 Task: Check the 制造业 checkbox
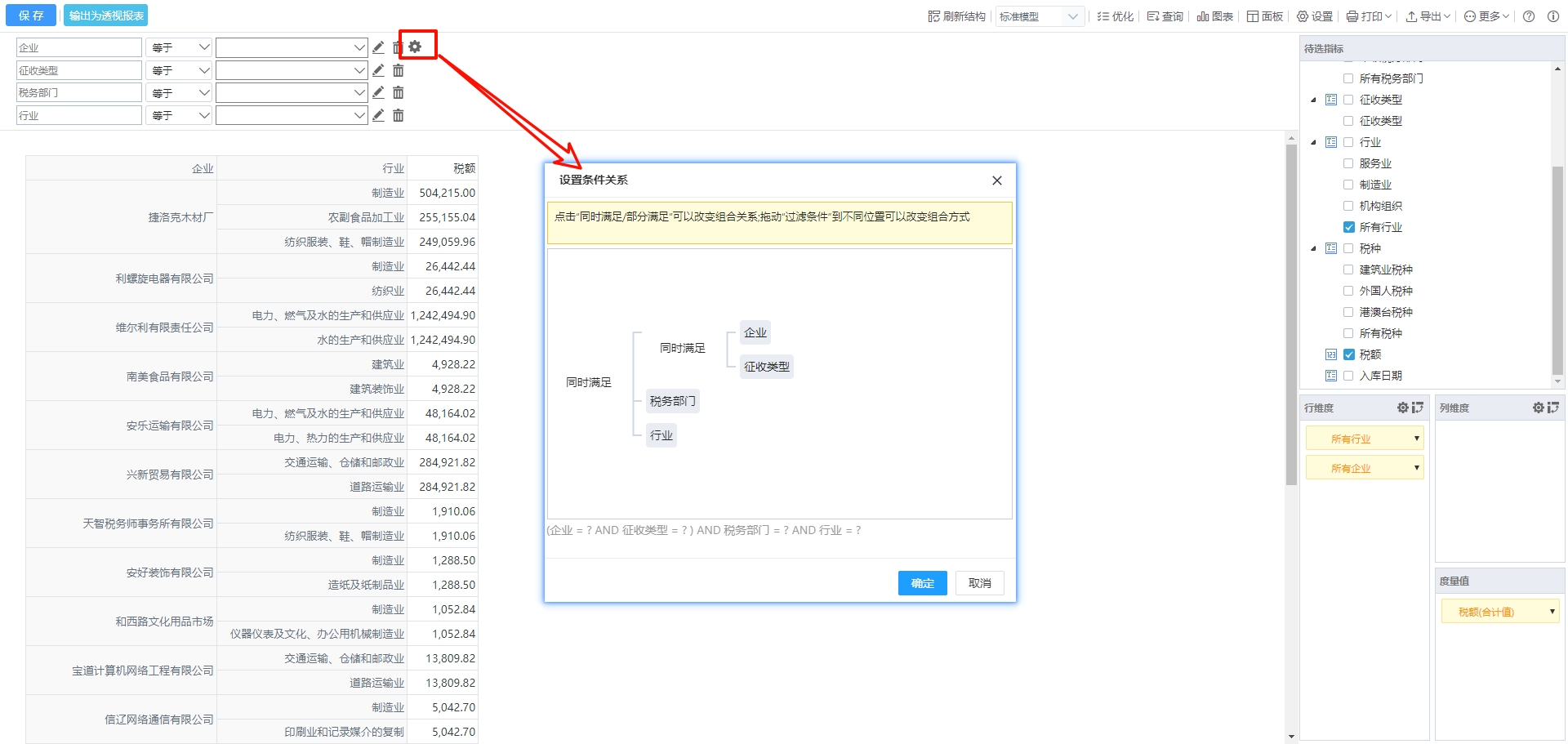tap(1348, 185)
